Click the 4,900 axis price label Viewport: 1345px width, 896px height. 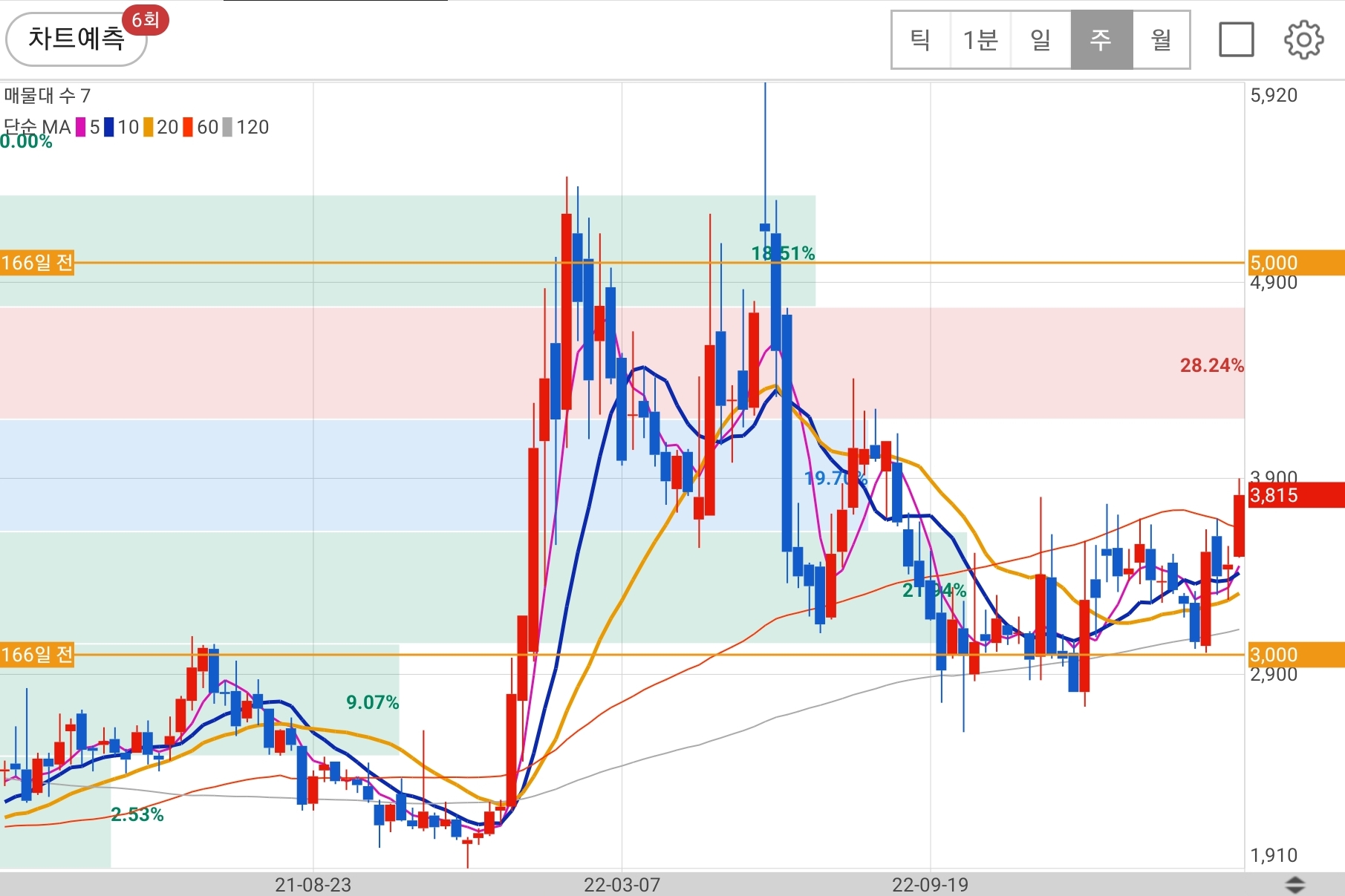pos(1274,284)
